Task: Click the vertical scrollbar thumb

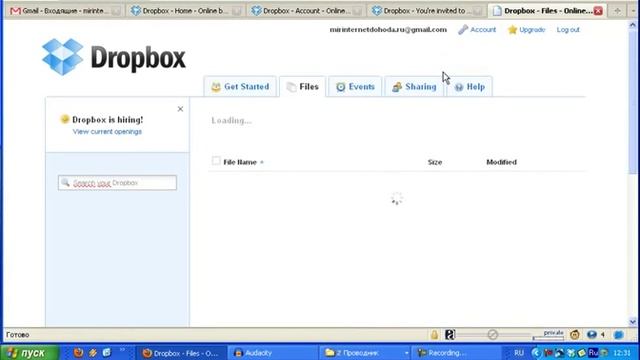Action: [x=632, y=102]
